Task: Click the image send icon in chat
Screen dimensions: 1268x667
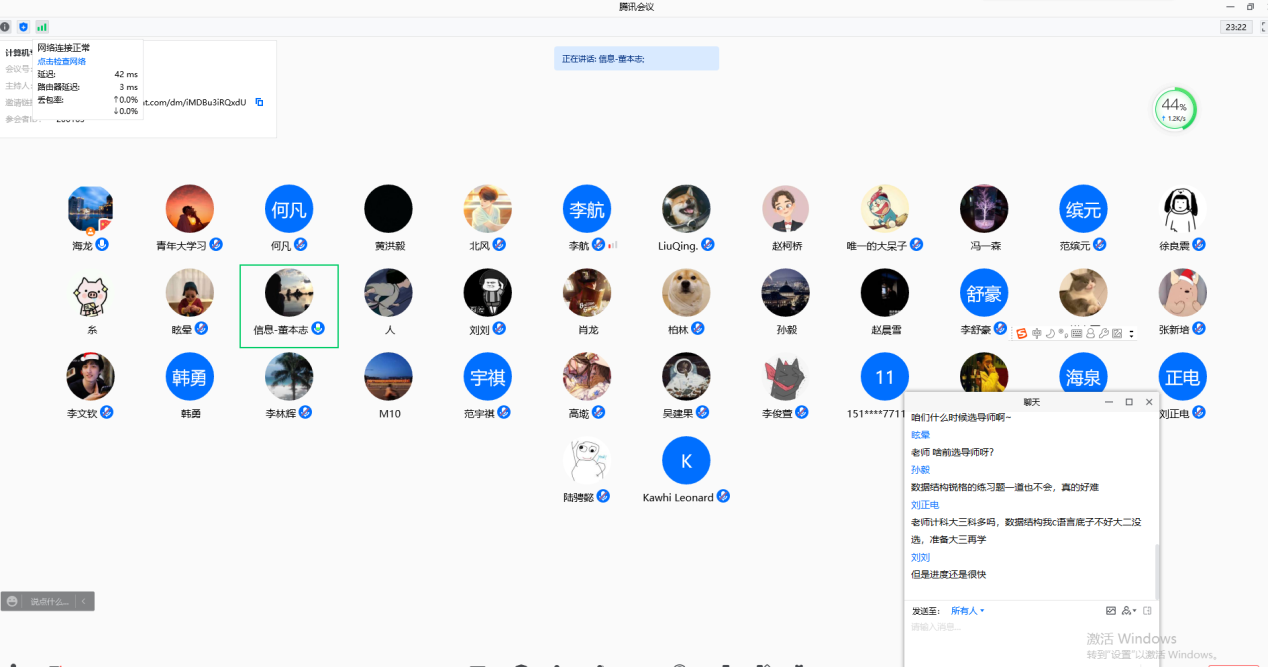Action: coord(1111,610)
